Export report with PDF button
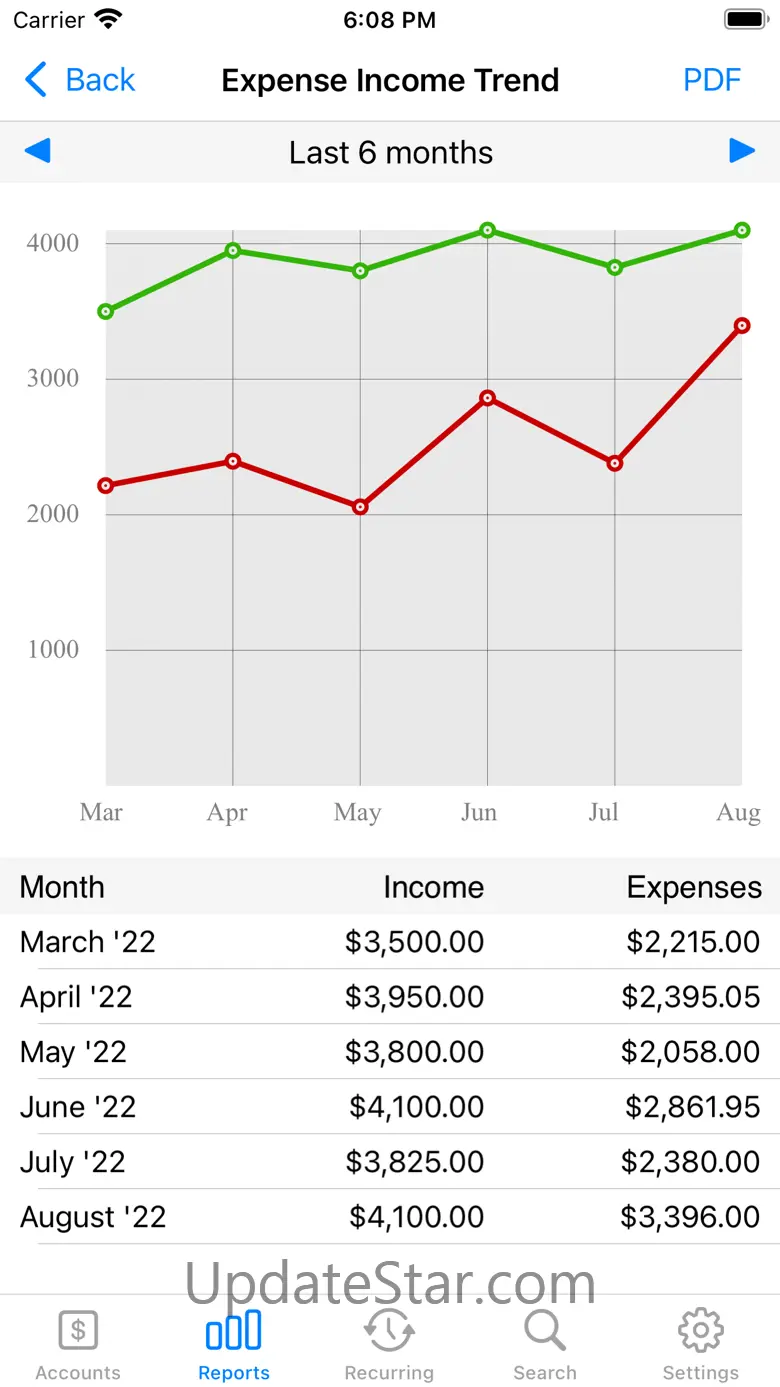The image size is (780, 1387). [x=712, y=80]
